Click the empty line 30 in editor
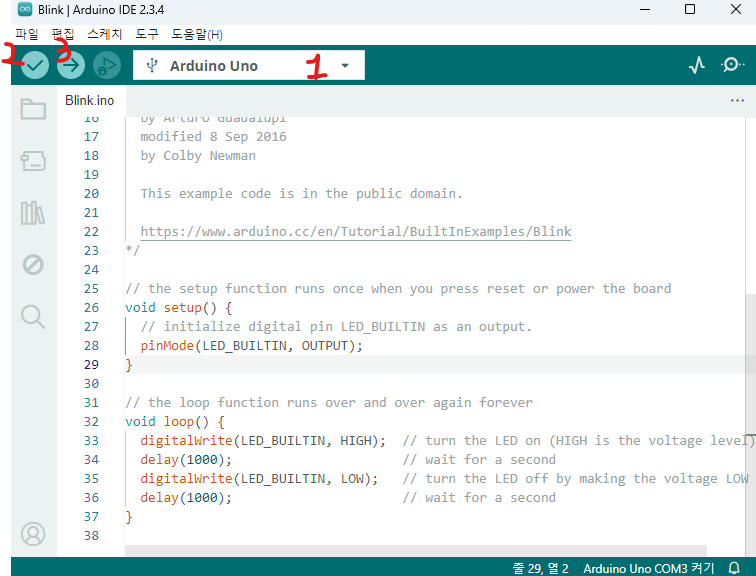This screenshot has height=576, width=756. point(434,384)
